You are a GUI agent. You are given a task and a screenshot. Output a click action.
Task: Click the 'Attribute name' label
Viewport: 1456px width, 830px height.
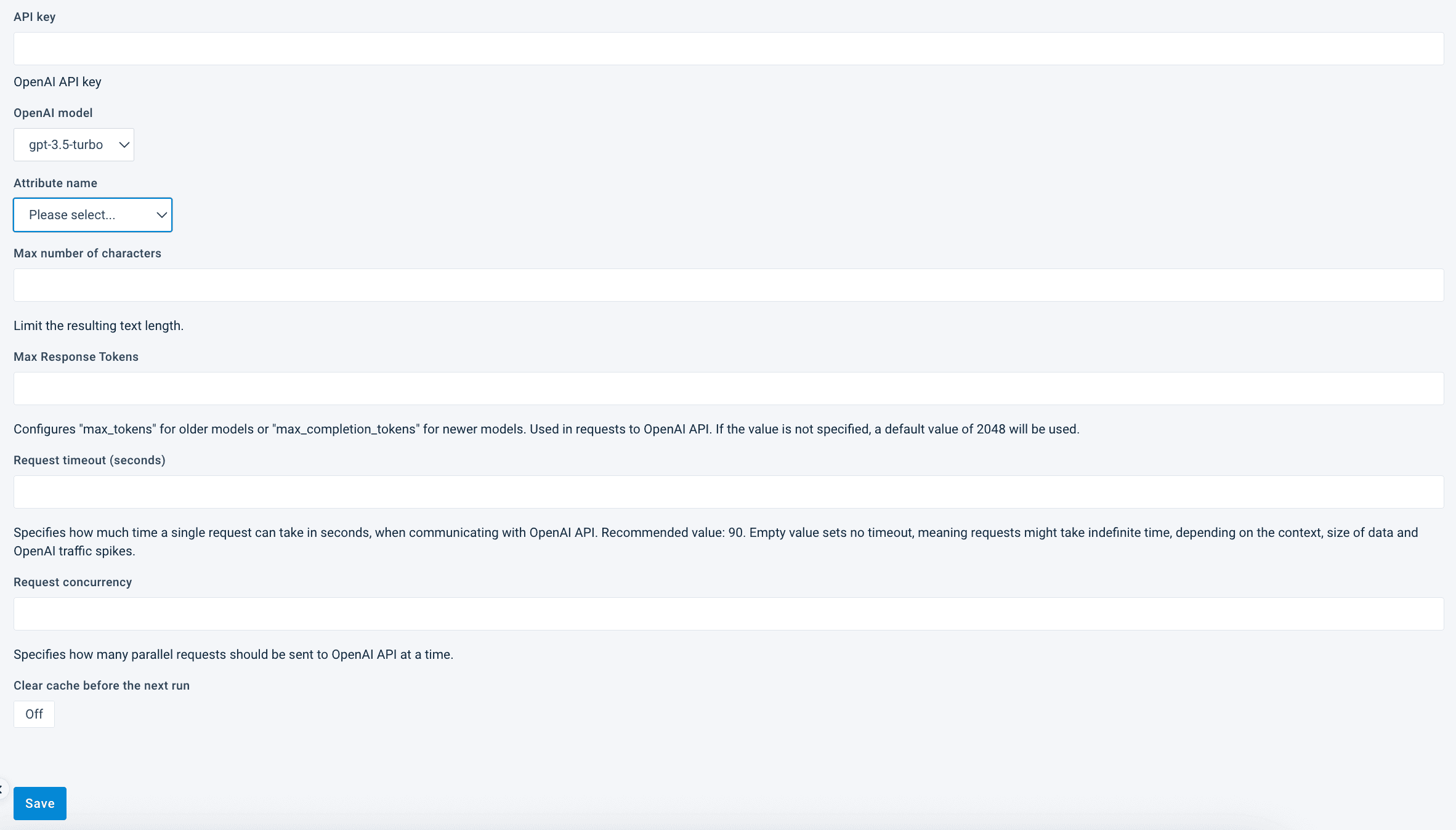55,183
